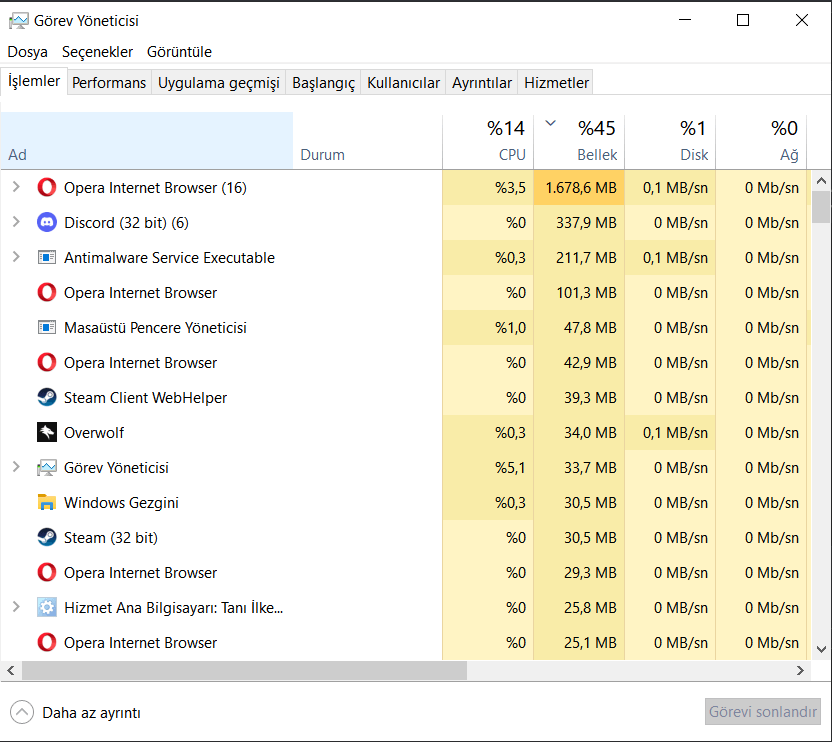This screenshot has height=742, width=832.
Task: Switch to the Performans tab
Action: (x=109, y=83)
